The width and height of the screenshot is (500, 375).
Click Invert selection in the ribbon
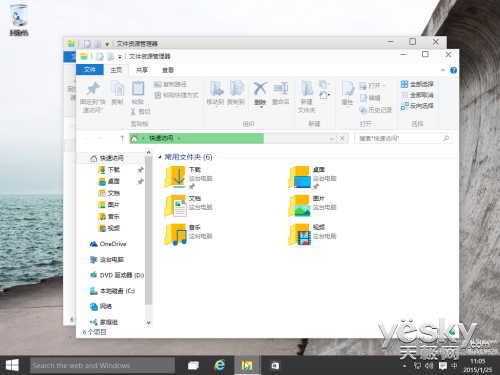pos(417,106)
